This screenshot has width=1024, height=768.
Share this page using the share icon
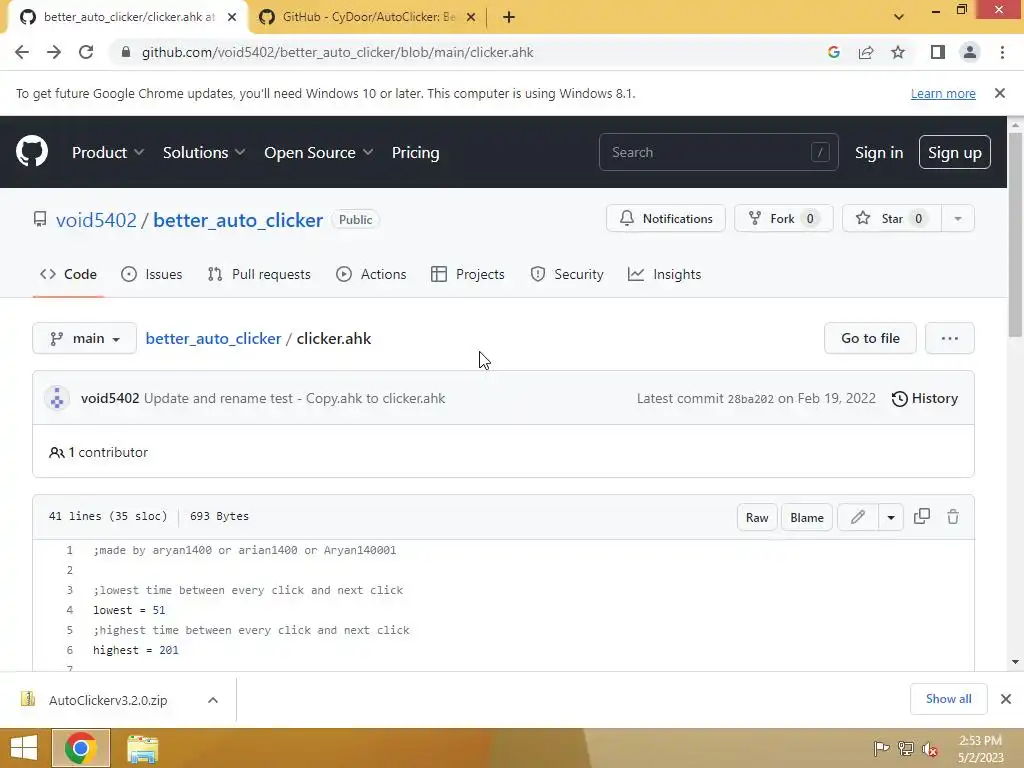[866, 52]
